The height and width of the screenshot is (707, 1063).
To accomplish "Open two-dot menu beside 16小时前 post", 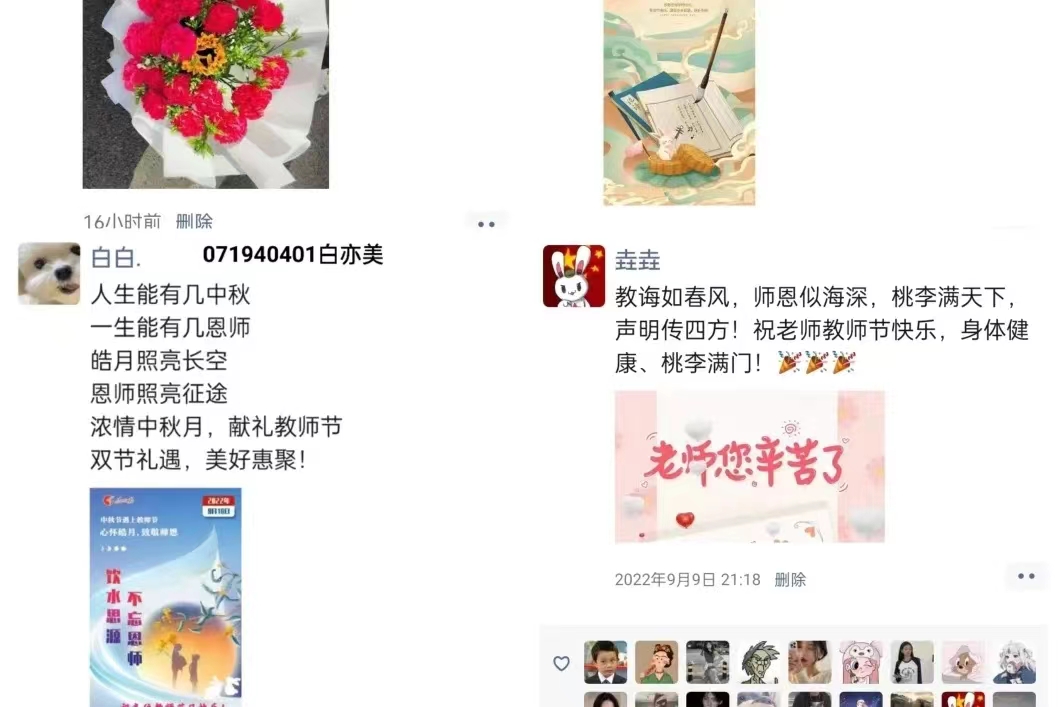I will [486, 224].
